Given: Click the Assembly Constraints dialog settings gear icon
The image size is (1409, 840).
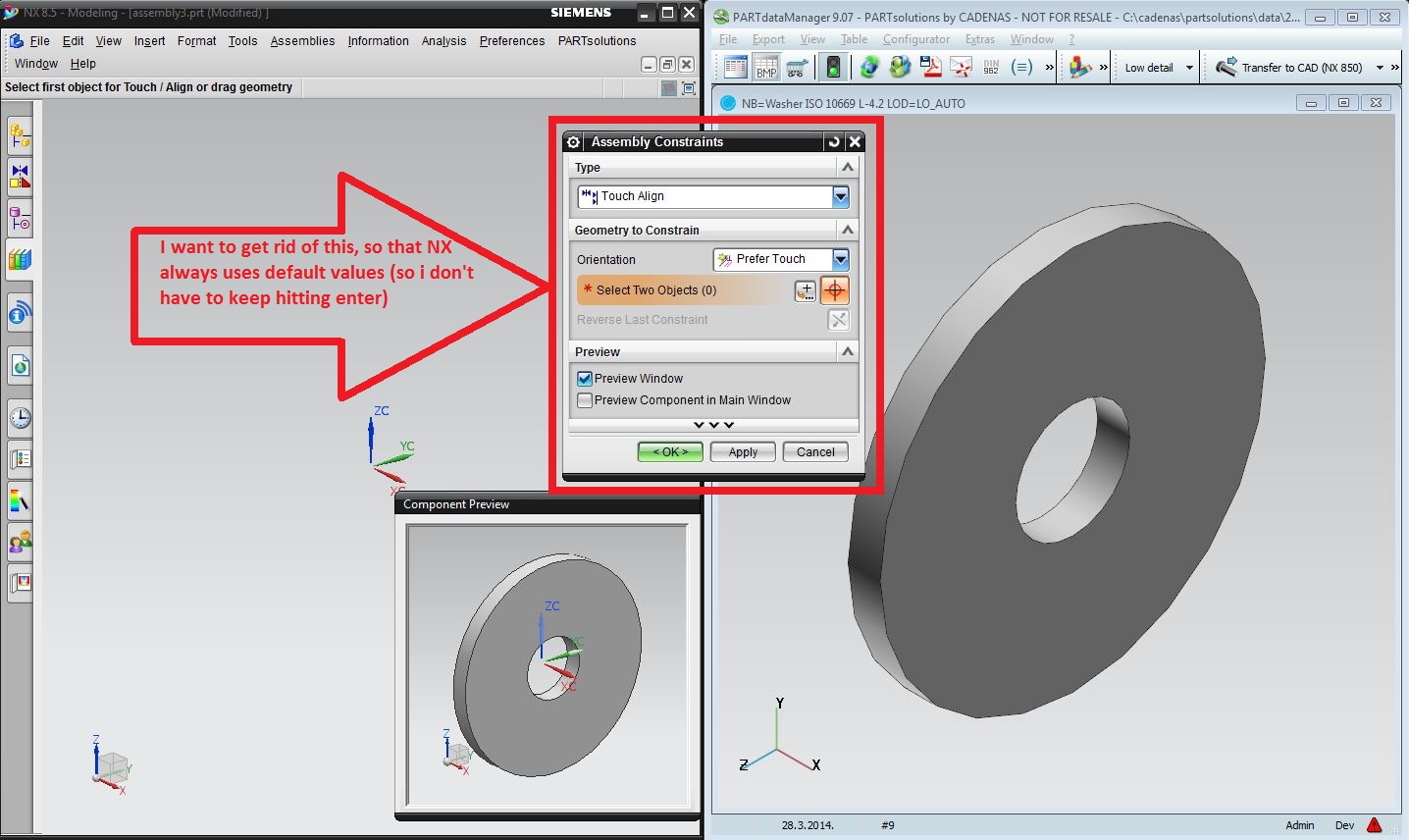Looking at the screenshot, I should click(x=574, y=142).
